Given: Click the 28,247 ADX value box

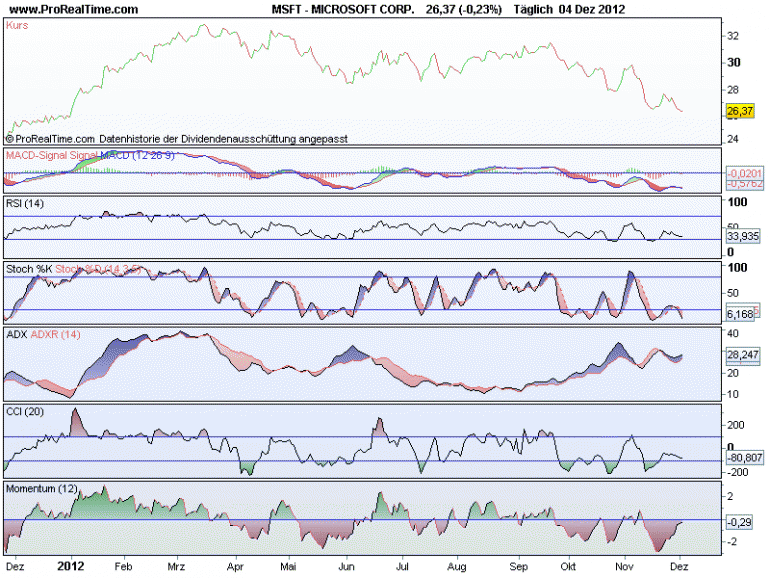Looking at the screenshot, I should pos(742,355).
